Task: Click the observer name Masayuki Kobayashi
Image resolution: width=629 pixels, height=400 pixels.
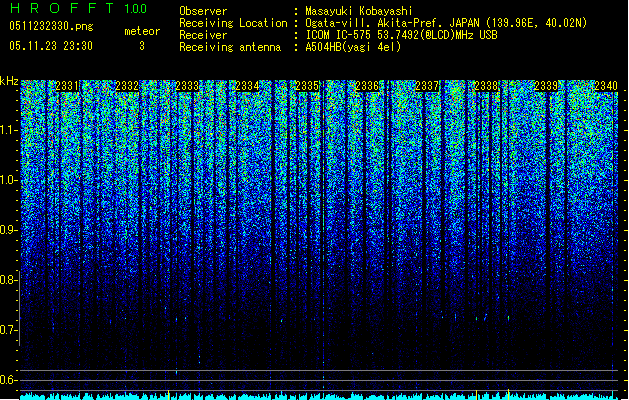Action: point(359,11)
